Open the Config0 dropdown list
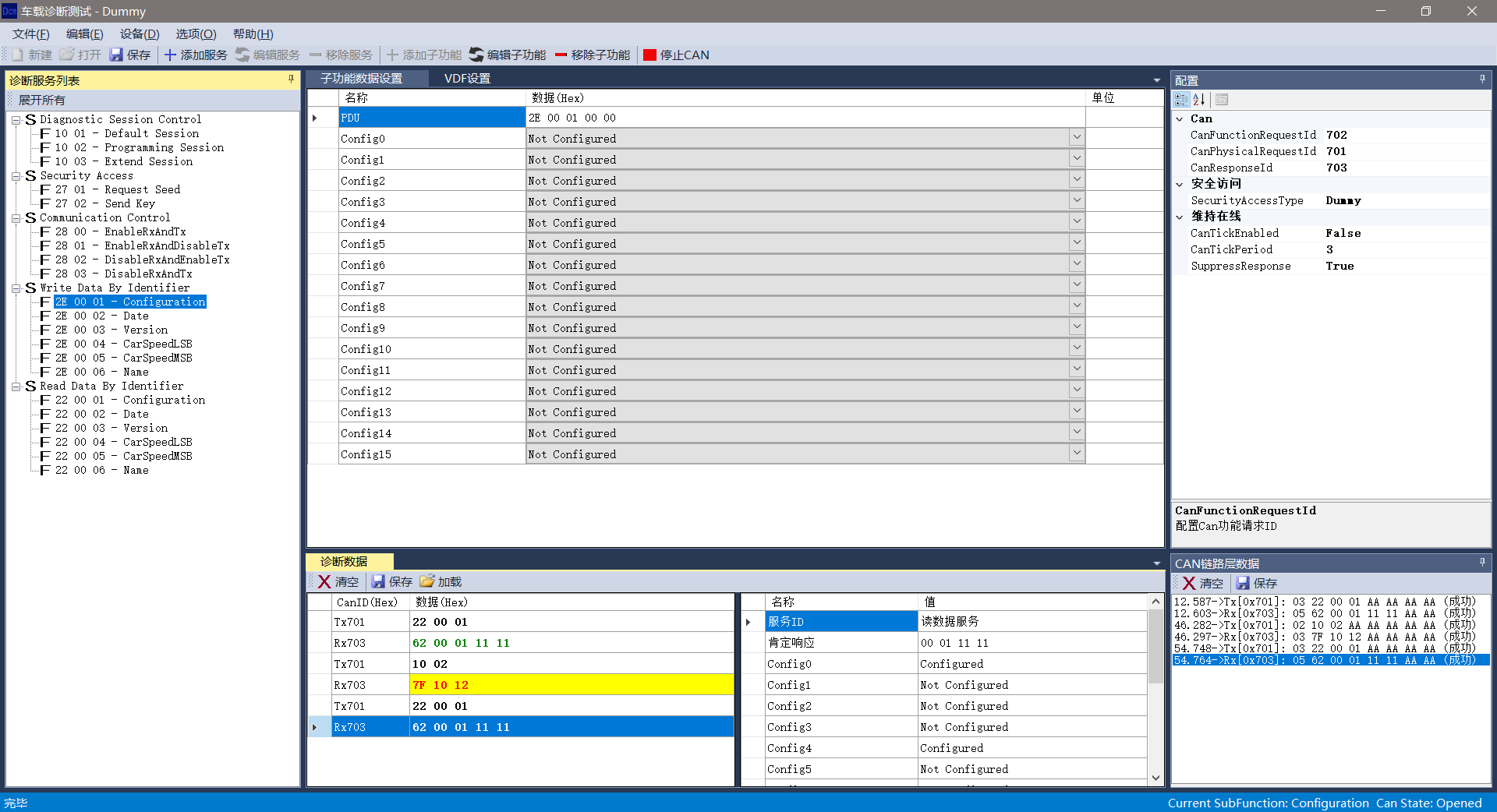Image resolution: width=1497 pixels, height=812 pixels. (x=1077, y=138)
